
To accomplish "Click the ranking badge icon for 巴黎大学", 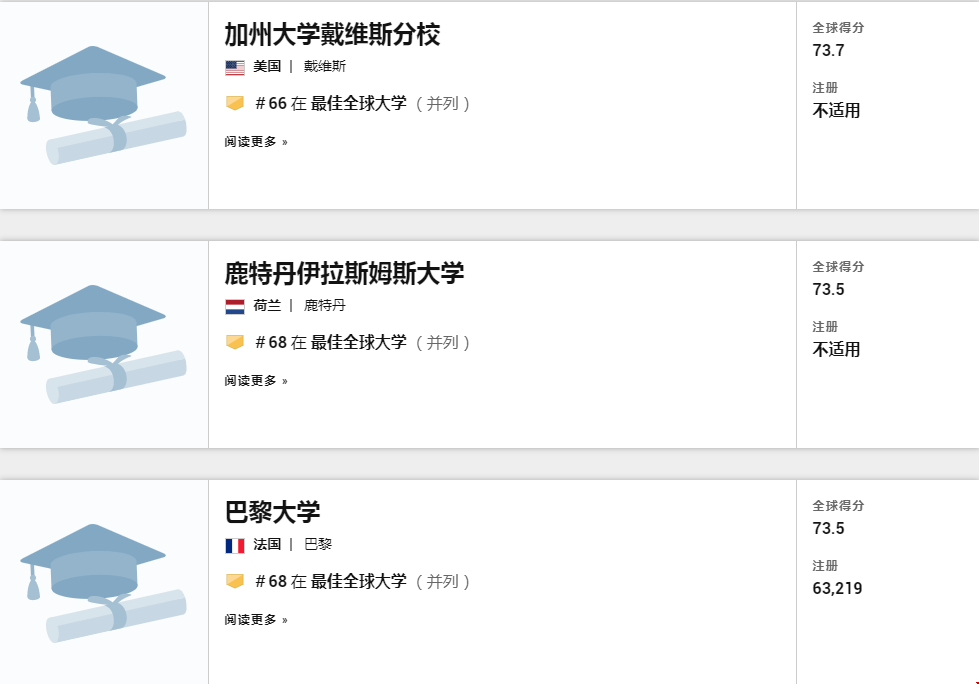I will (x=235, y=581).
